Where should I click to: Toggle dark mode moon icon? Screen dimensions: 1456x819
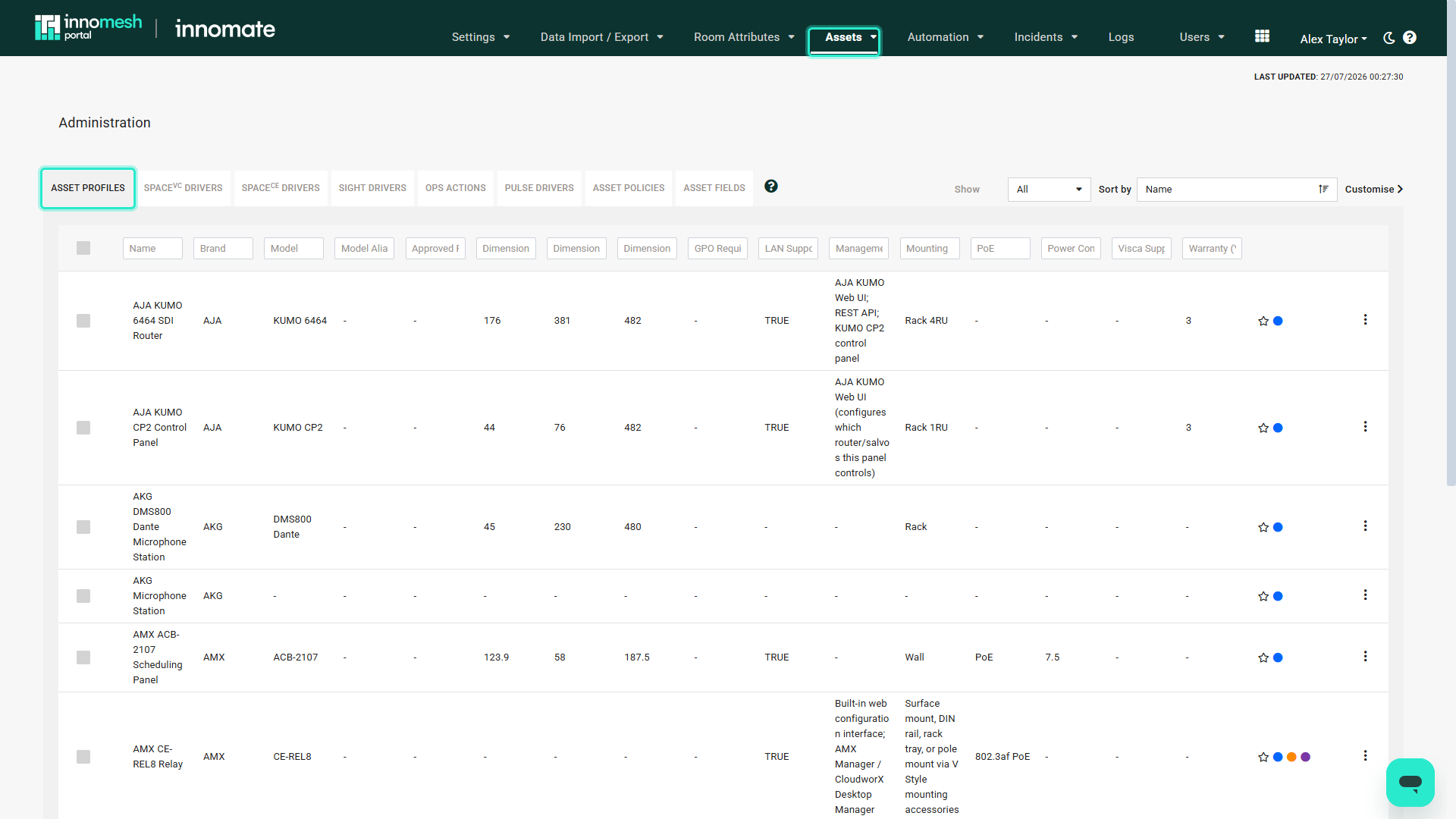pyautogui.click(x=1389, y=37)
